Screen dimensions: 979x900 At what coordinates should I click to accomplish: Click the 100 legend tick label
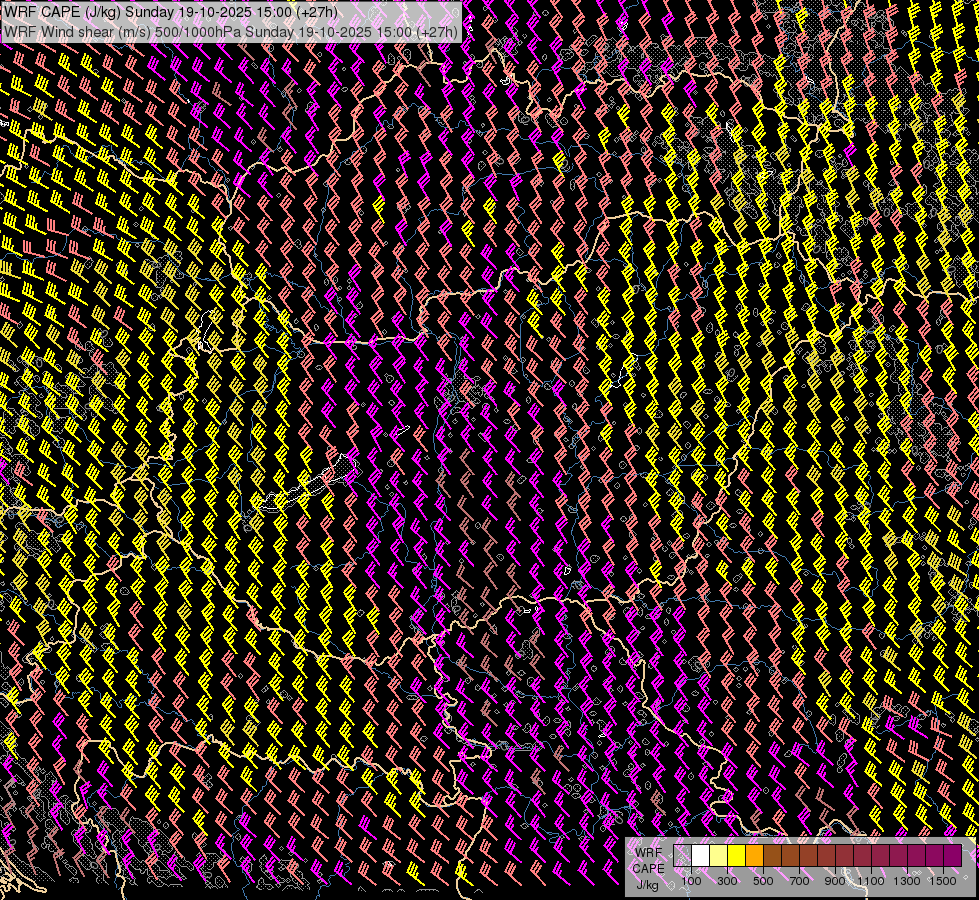tap(691, 881)
